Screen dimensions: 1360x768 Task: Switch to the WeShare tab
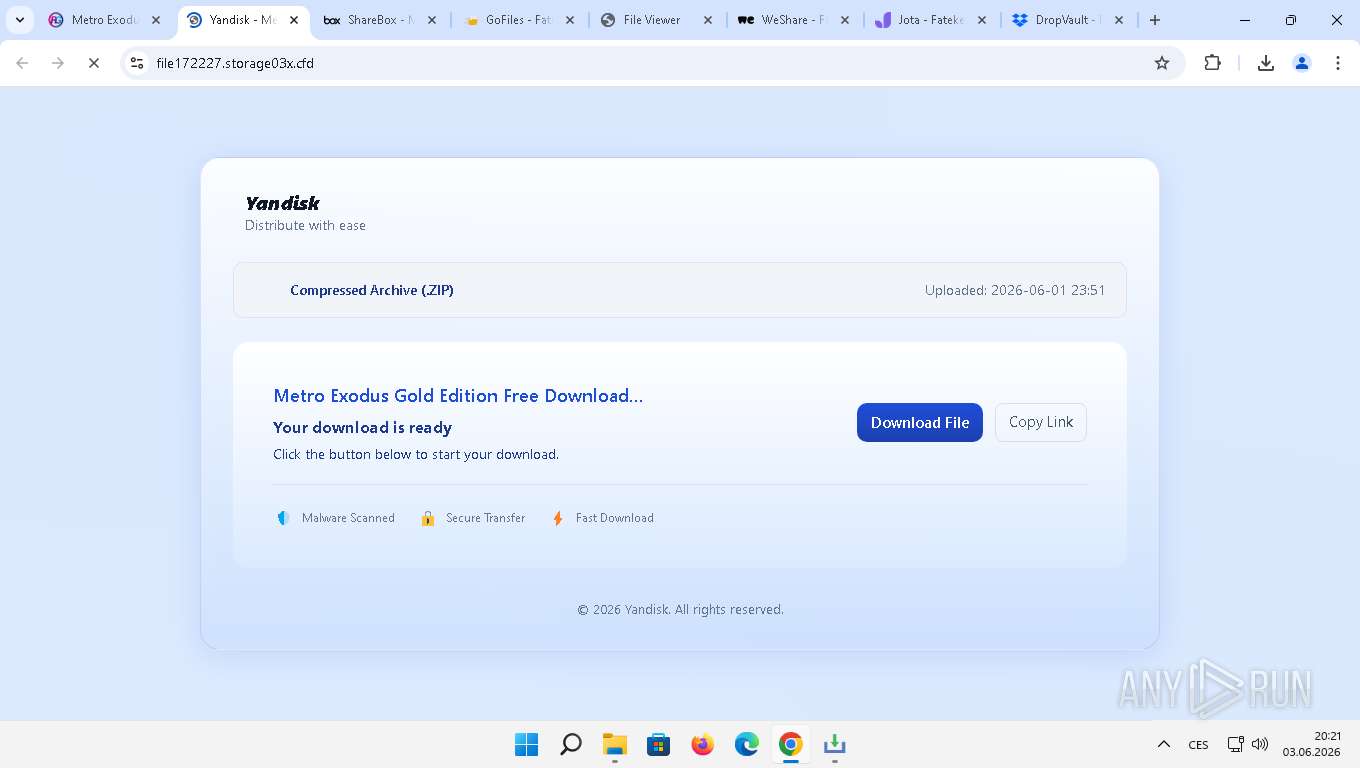click(x=792, y=20)
